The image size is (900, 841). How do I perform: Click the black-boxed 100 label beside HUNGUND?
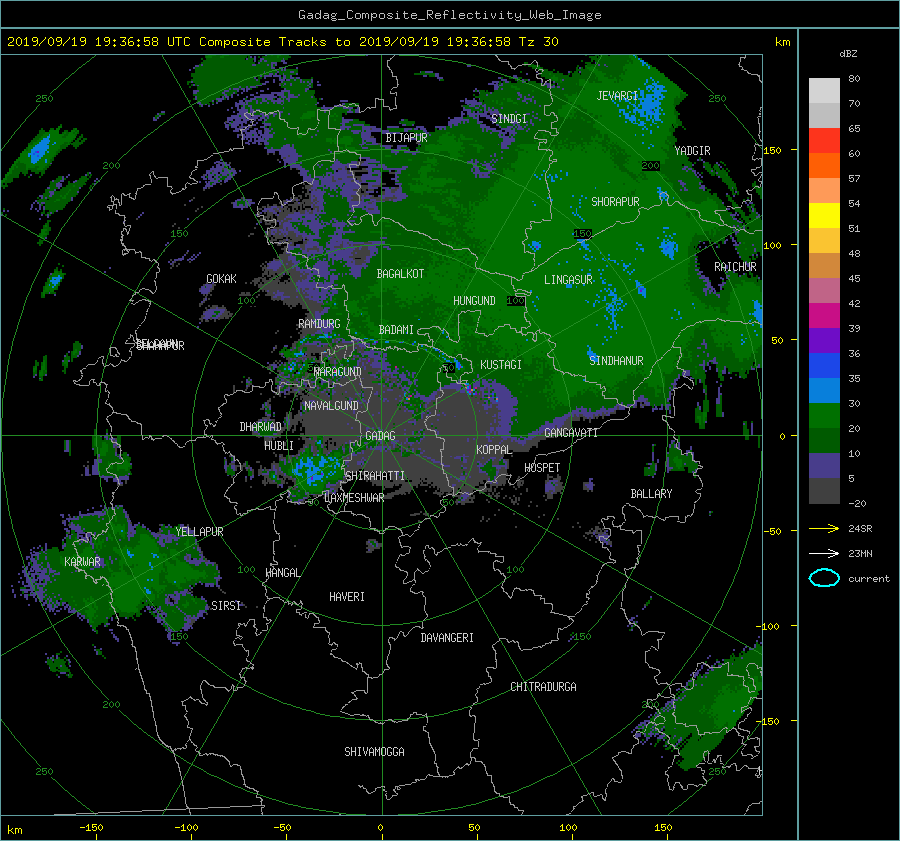[x=516, y=301]
